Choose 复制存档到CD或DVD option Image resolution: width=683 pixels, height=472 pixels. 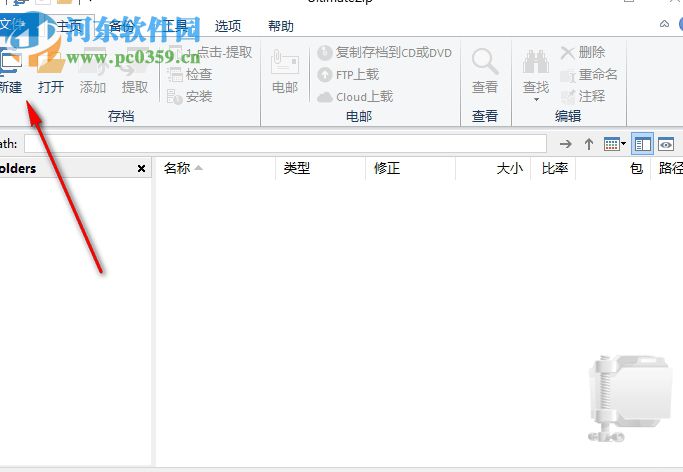click(385, 53)
